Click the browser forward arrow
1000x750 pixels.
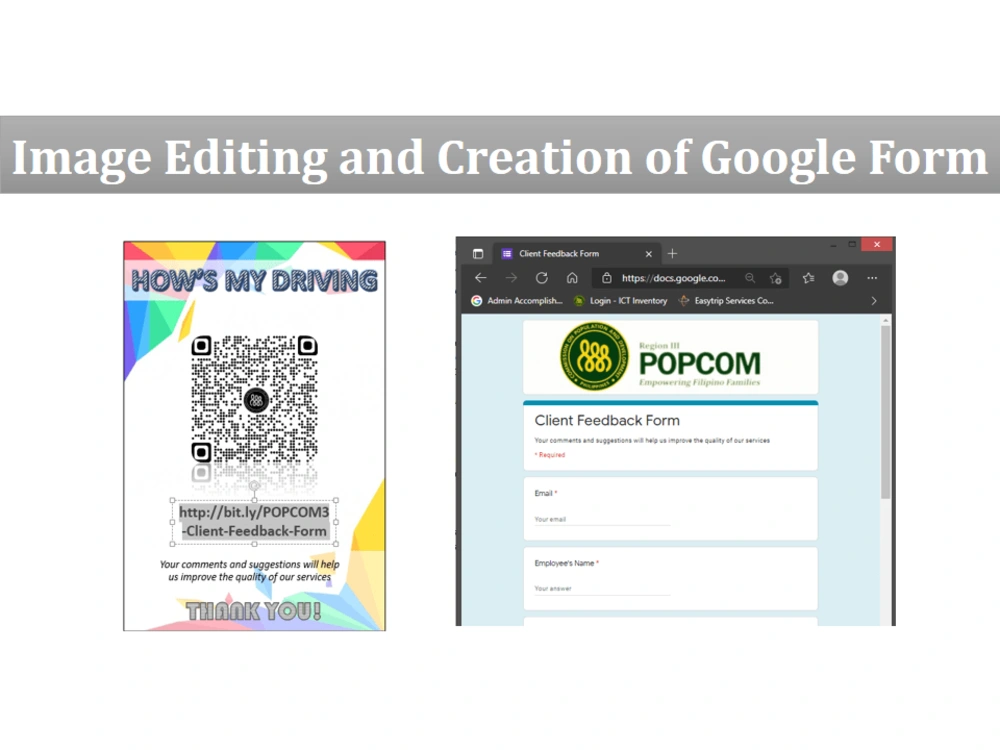click(511, 278)
